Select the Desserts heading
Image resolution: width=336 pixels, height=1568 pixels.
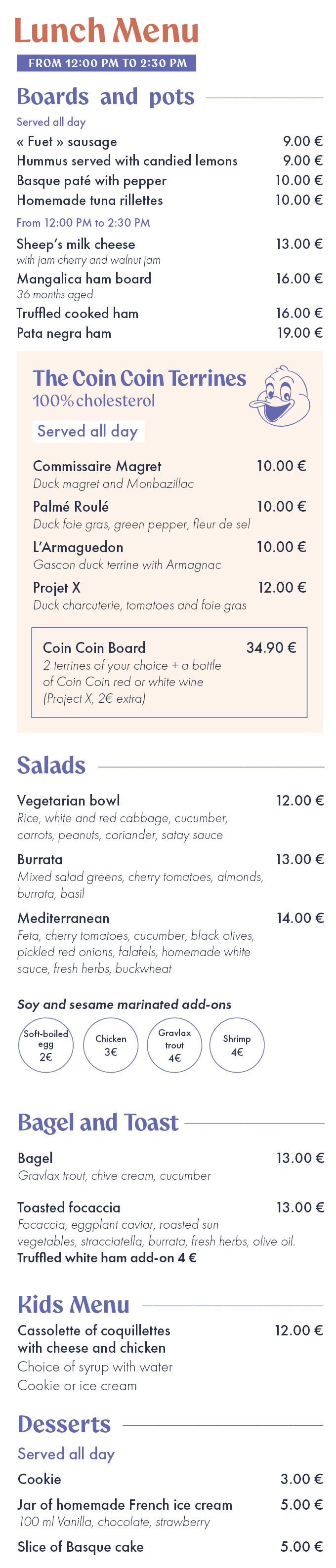[64, 1424]
